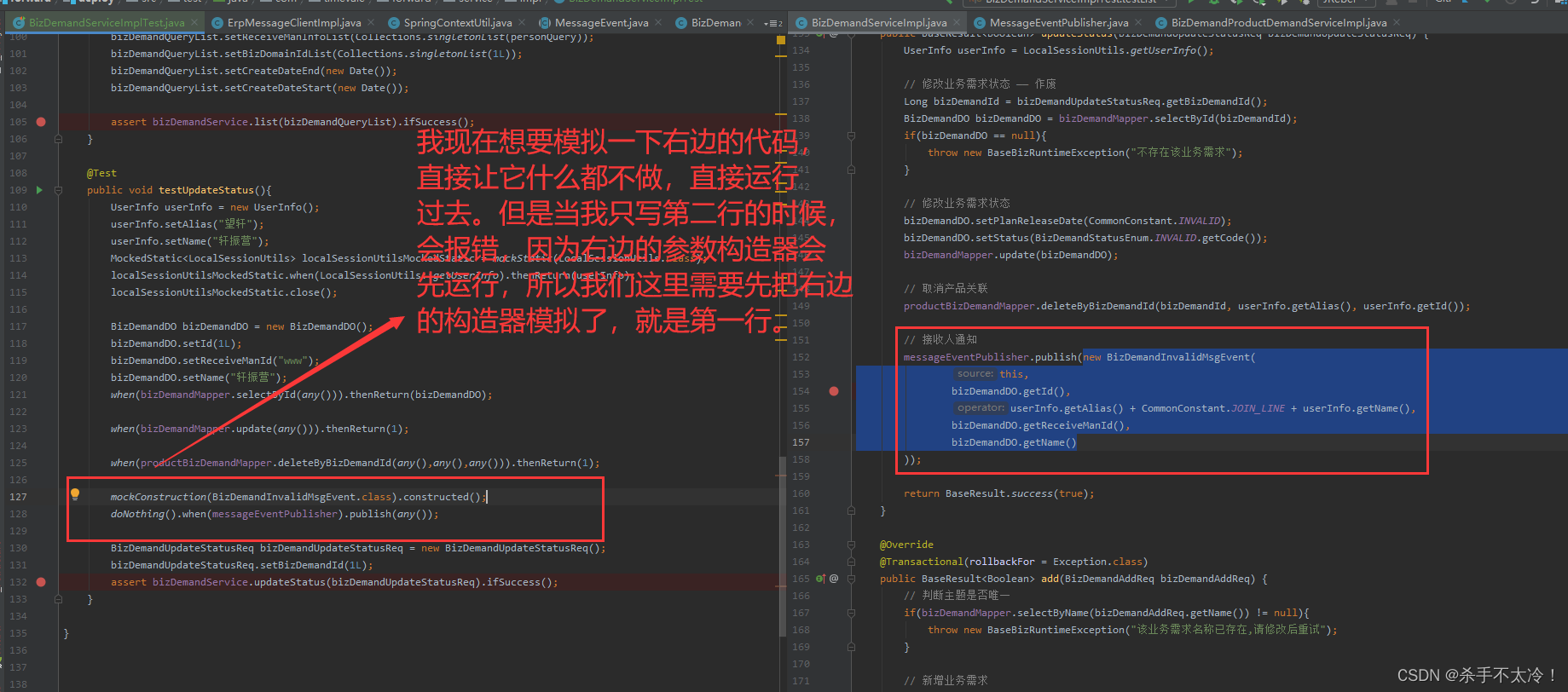Image resolution: width=1568 pixels, height=692 pixels.
Task: Click the fold end marker at line 161
Action: 851,510
